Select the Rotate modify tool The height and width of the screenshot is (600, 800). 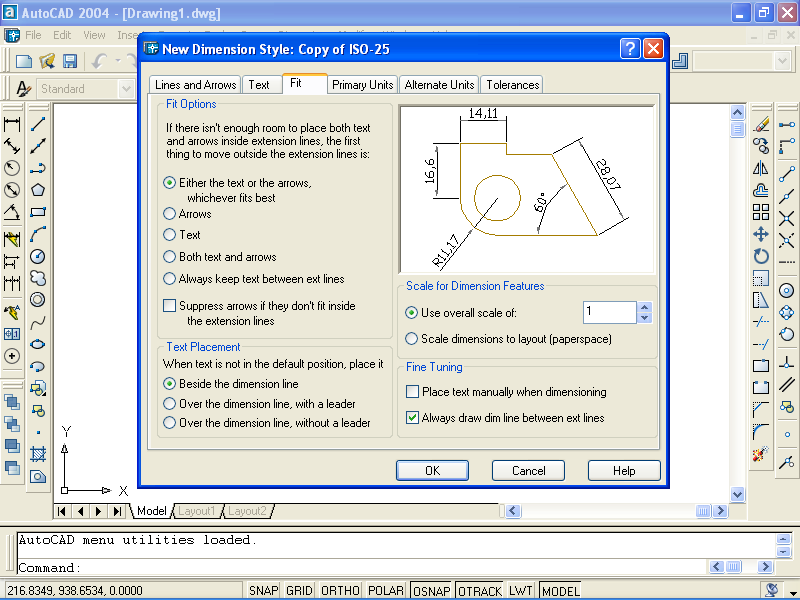[x=761, y=256]
